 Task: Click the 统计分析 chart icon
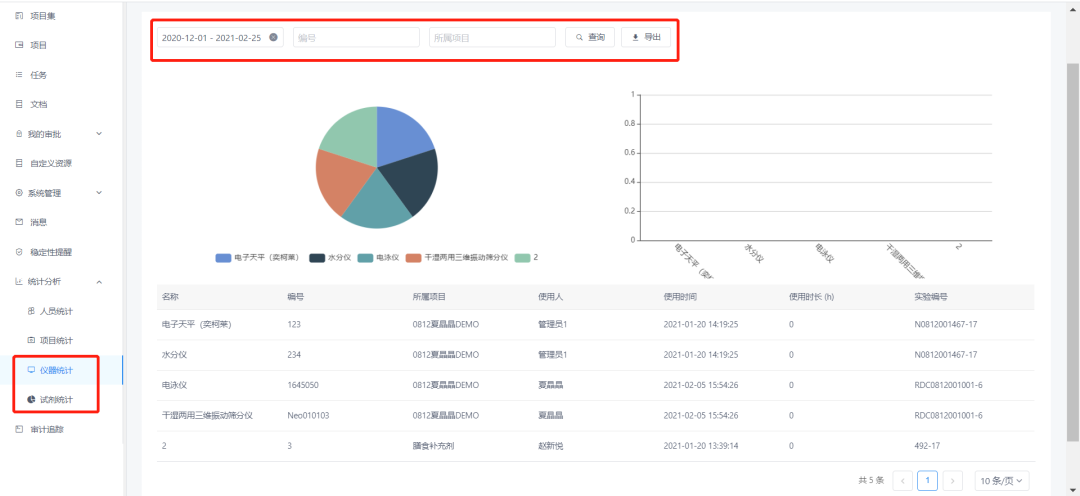tap(19, 282)
